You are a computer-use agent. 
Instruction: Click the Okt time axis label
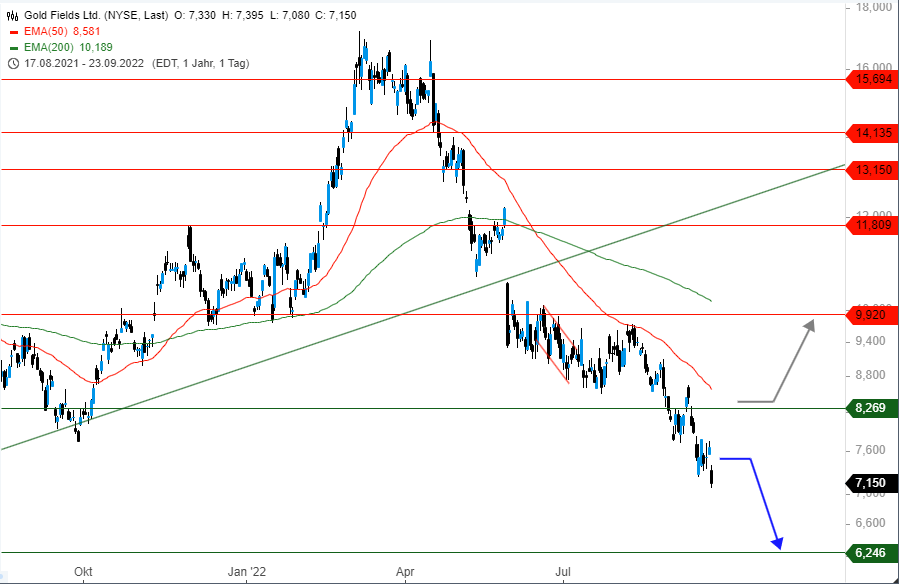click(x=83, y=572)
